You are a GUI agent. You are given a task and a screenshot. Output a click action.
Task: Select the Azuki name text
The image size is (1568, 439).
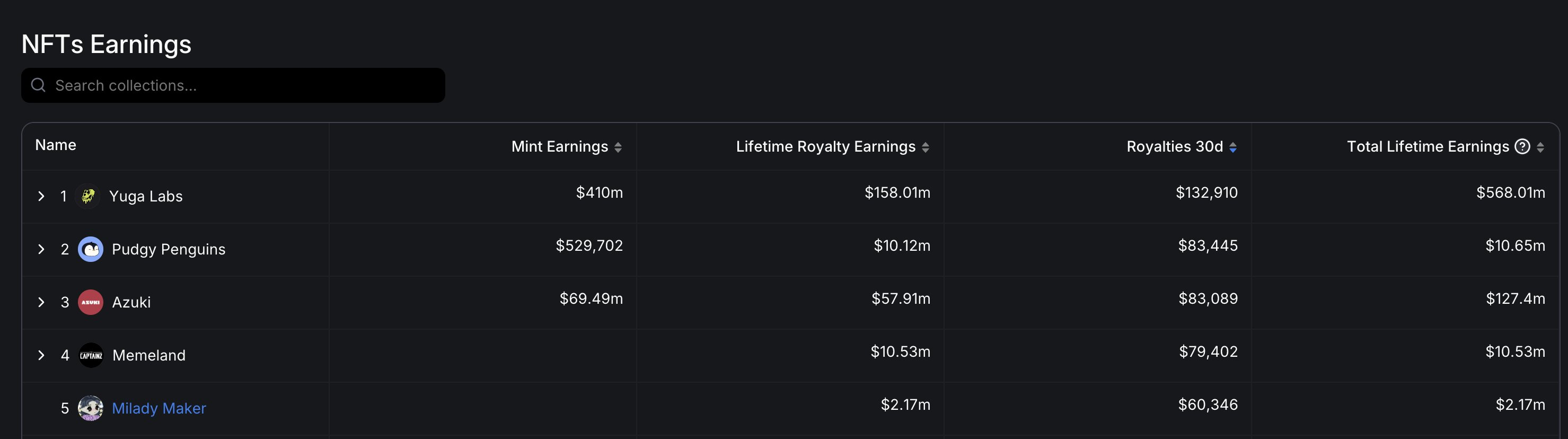131,302
